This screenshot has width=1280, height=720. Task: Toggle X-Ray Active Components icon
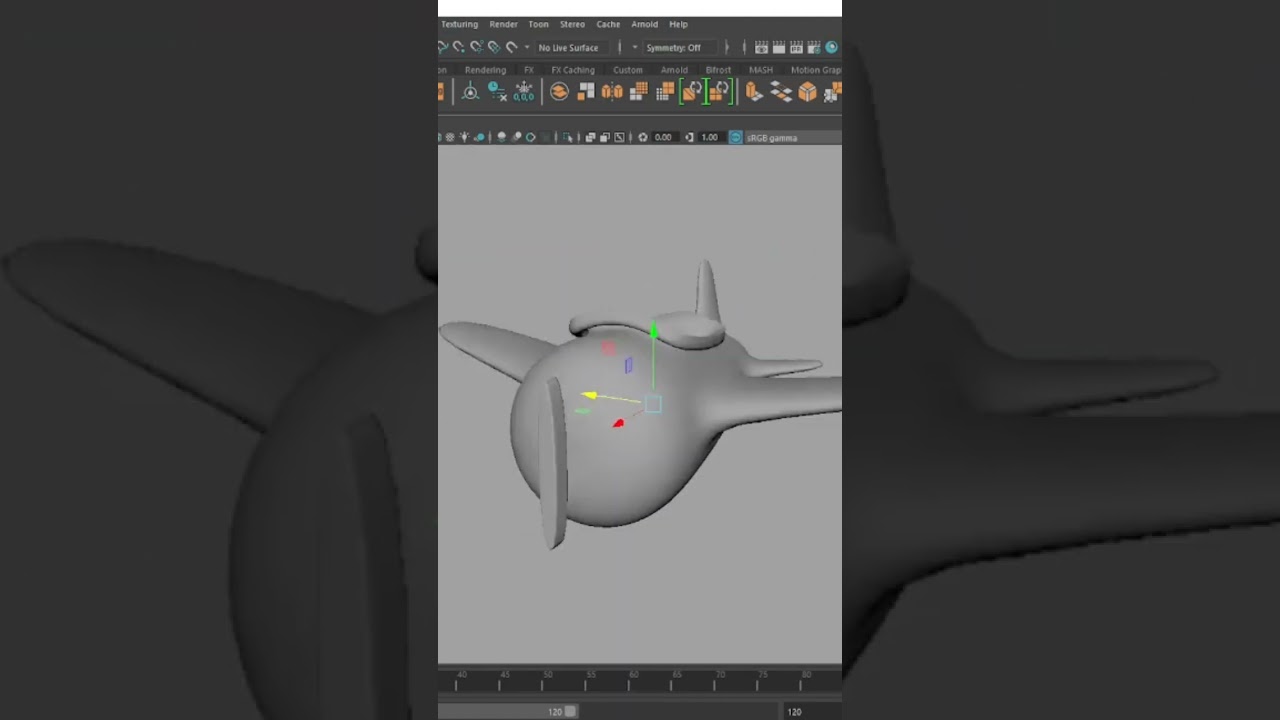[x=604, y=137]
